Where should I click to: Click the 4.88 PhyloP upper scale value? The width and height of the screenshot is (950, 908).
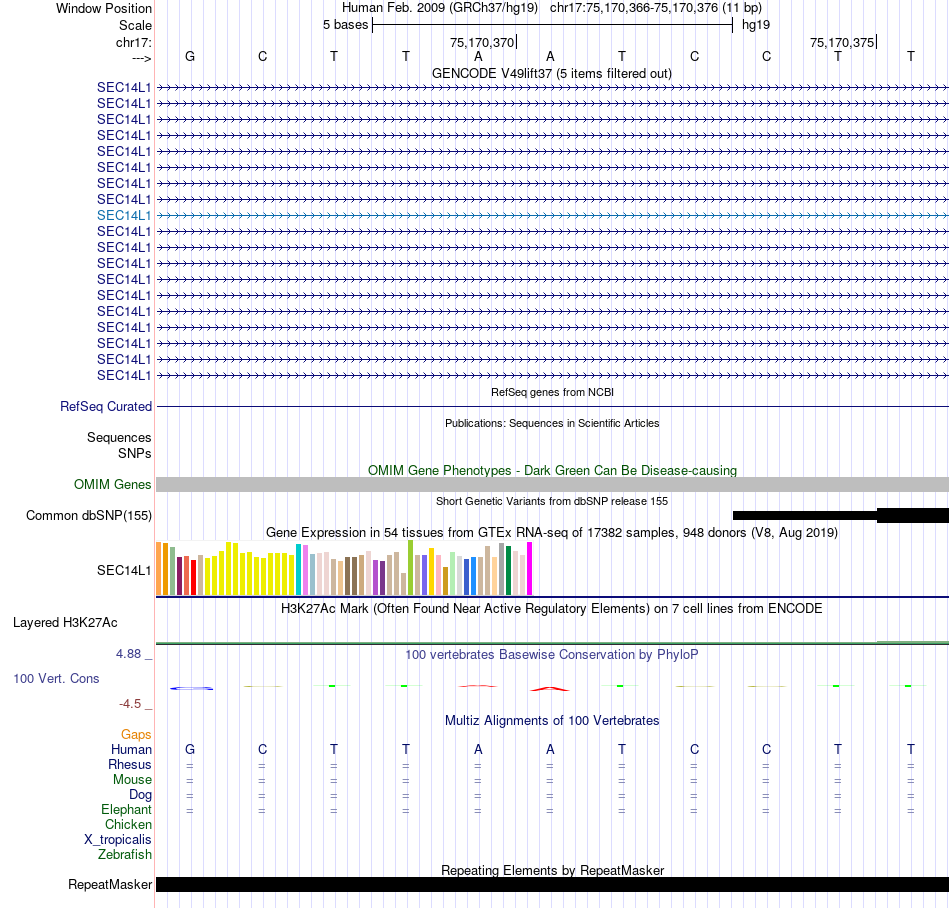click(x=128, y=654)
